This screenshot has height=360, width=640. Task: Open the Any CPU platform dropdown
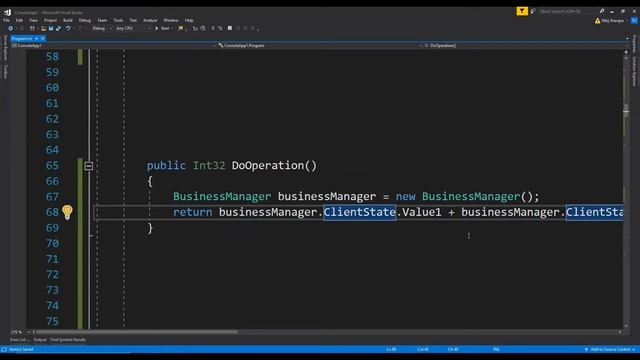tap(133, 28)
